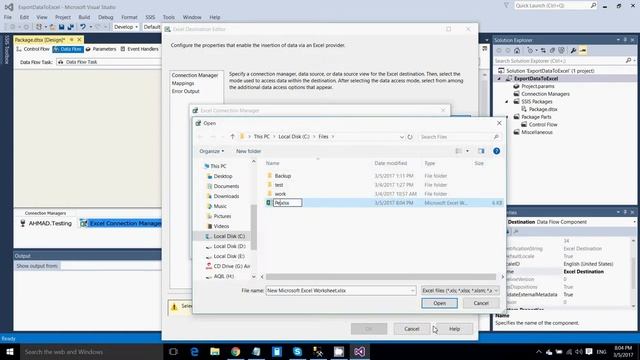Screen dimensions: 640x360
Task: Switch to the Event Handlers tab
Action: pos(139,49)
